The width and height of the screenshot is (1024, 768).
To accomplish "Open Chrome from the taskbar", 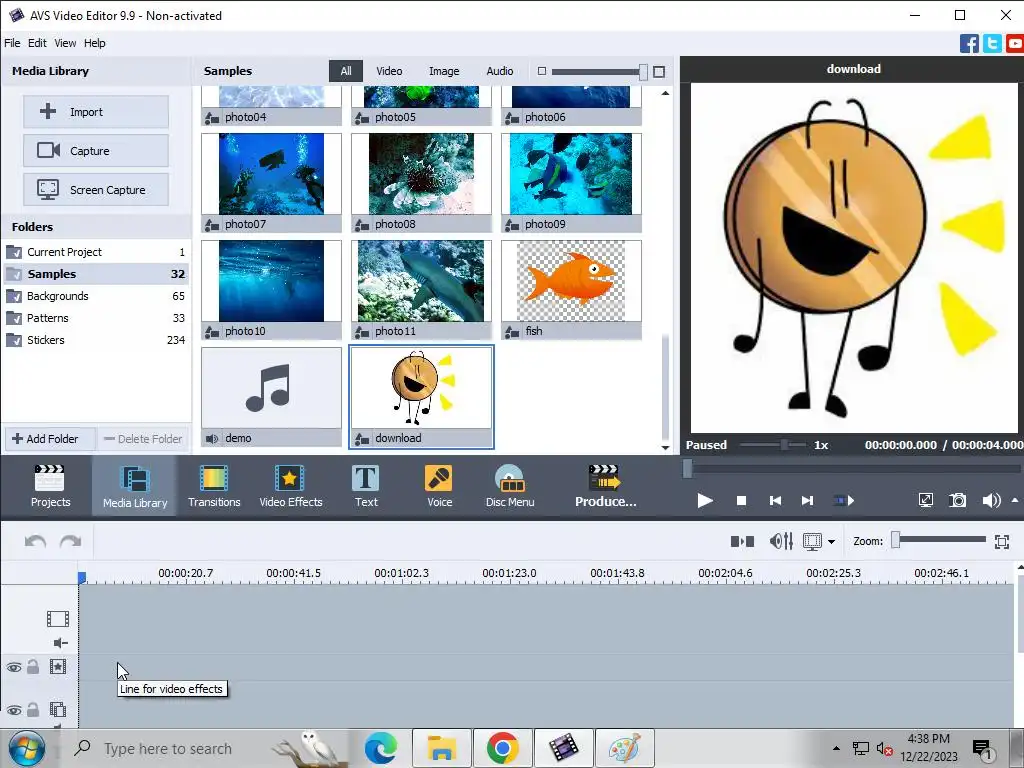I will [x=503, y=748].
